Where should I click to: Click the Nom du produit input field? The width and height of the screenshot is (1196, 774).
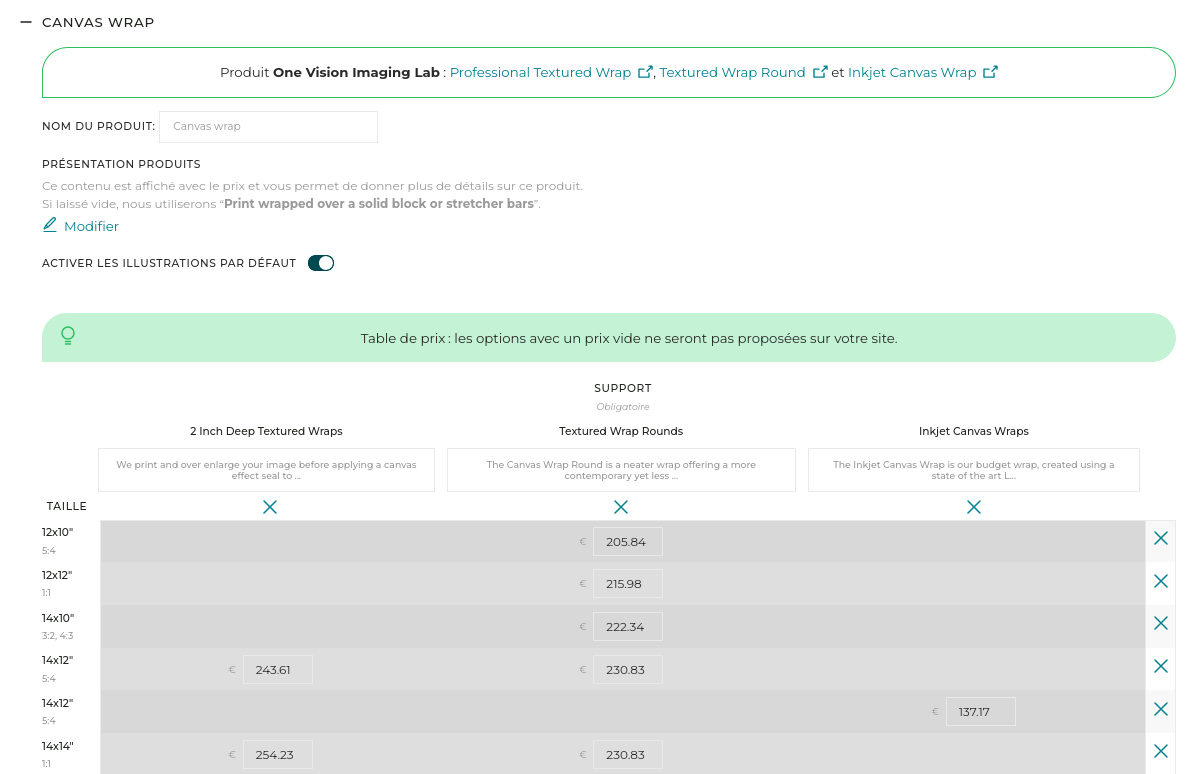(x=268, y=127)
